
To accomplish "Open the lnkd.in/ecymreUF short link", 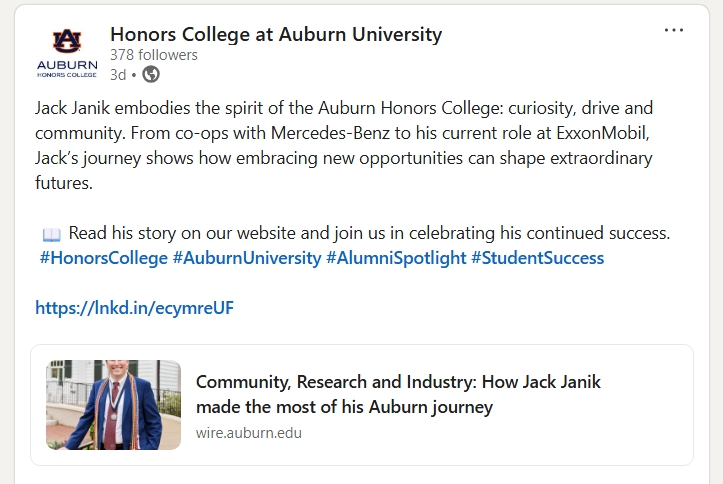I will pyautogui.click(x=134, y=308).
